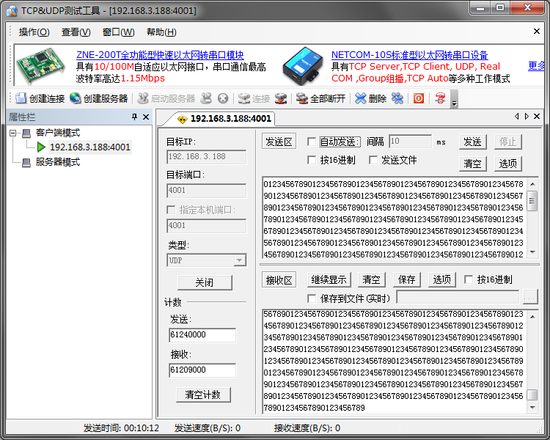550x440 pixels.
Task: Select 192.168.3.188:4001 in the client tree
Action: coord(90,147)
